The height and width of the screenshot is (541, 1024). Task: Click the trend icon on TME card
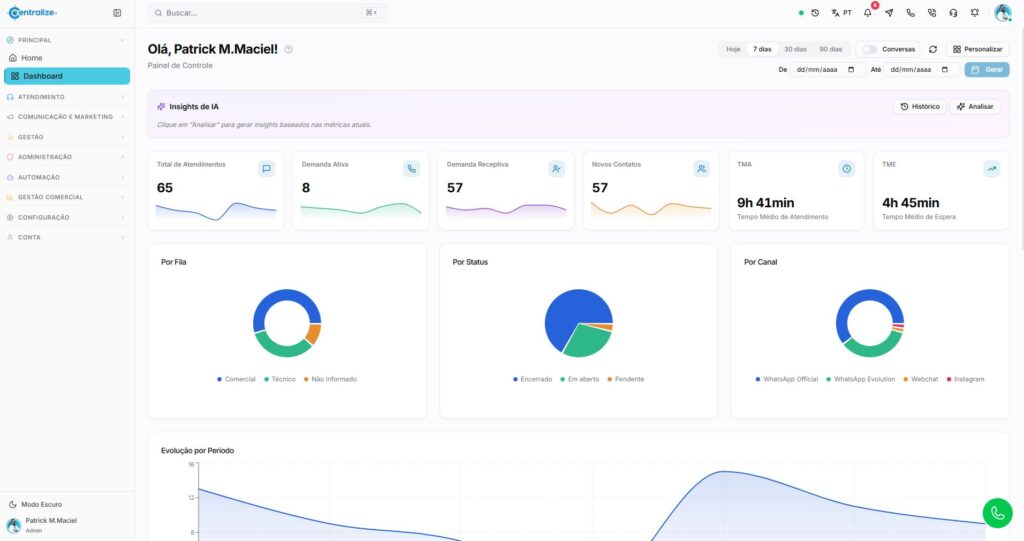point(991,169)
